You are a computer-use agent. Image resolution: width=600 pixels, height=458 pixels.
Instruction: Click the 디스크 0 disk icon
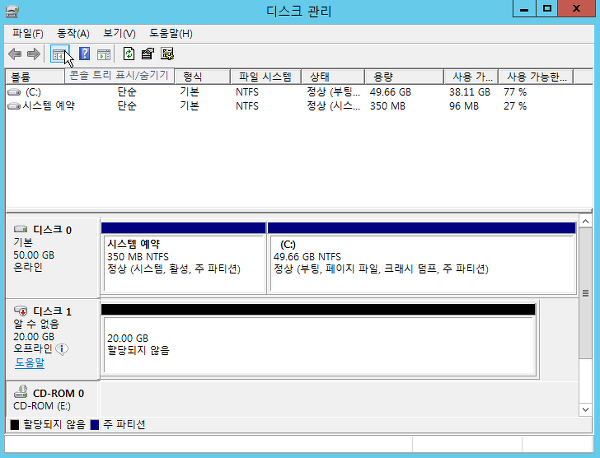click(x=21, y=229)
